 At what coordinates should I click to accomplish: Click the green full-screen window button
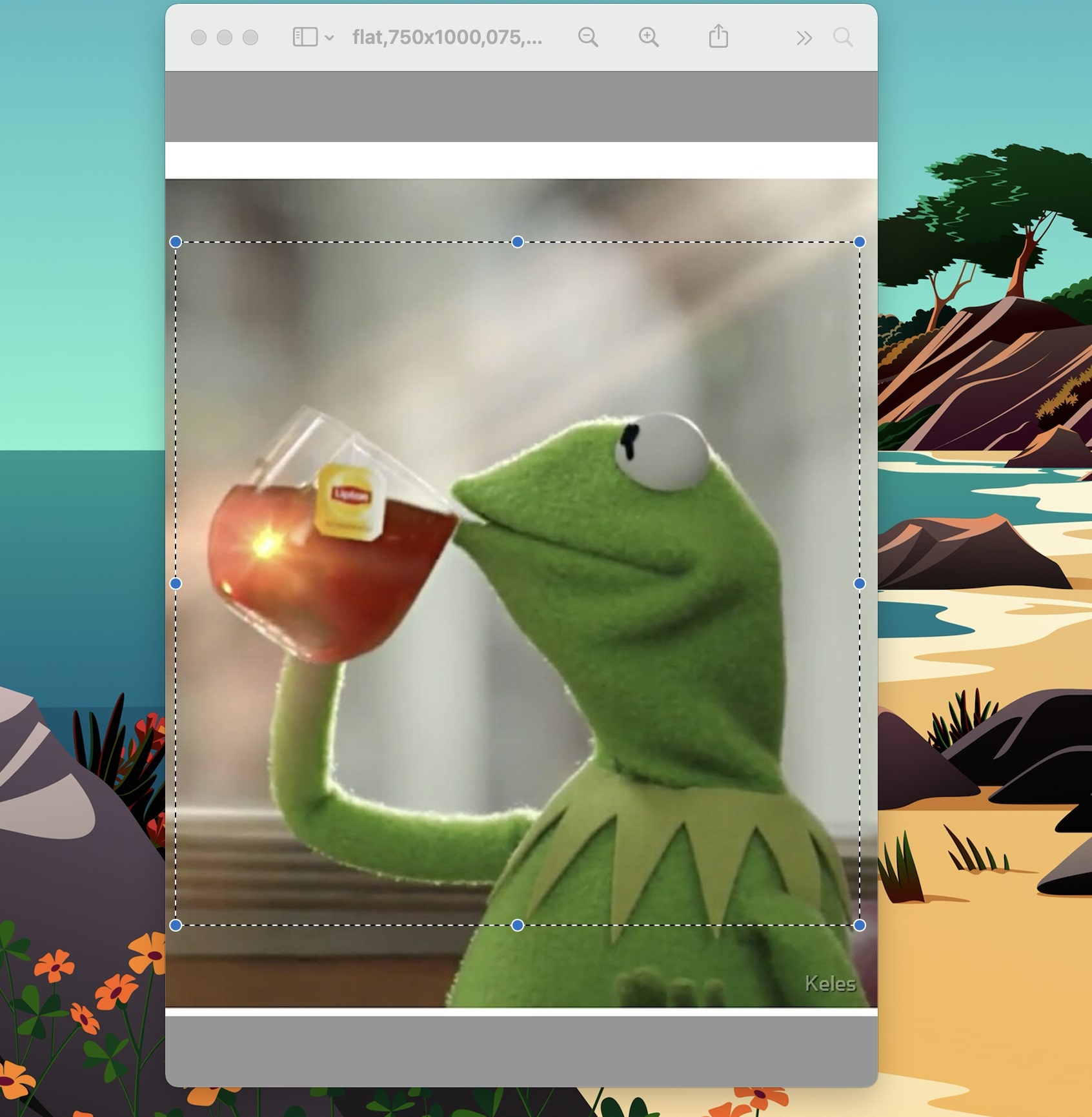(250, 37)
